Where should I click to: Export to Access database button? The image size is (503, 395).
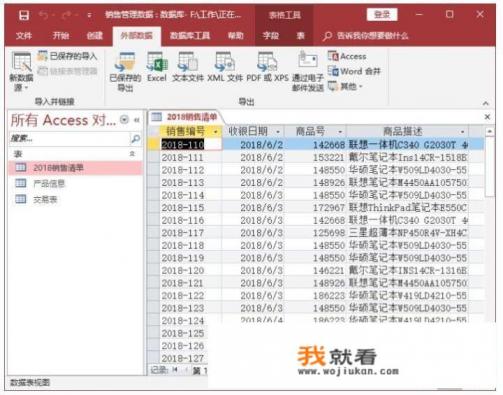point(347,56)
